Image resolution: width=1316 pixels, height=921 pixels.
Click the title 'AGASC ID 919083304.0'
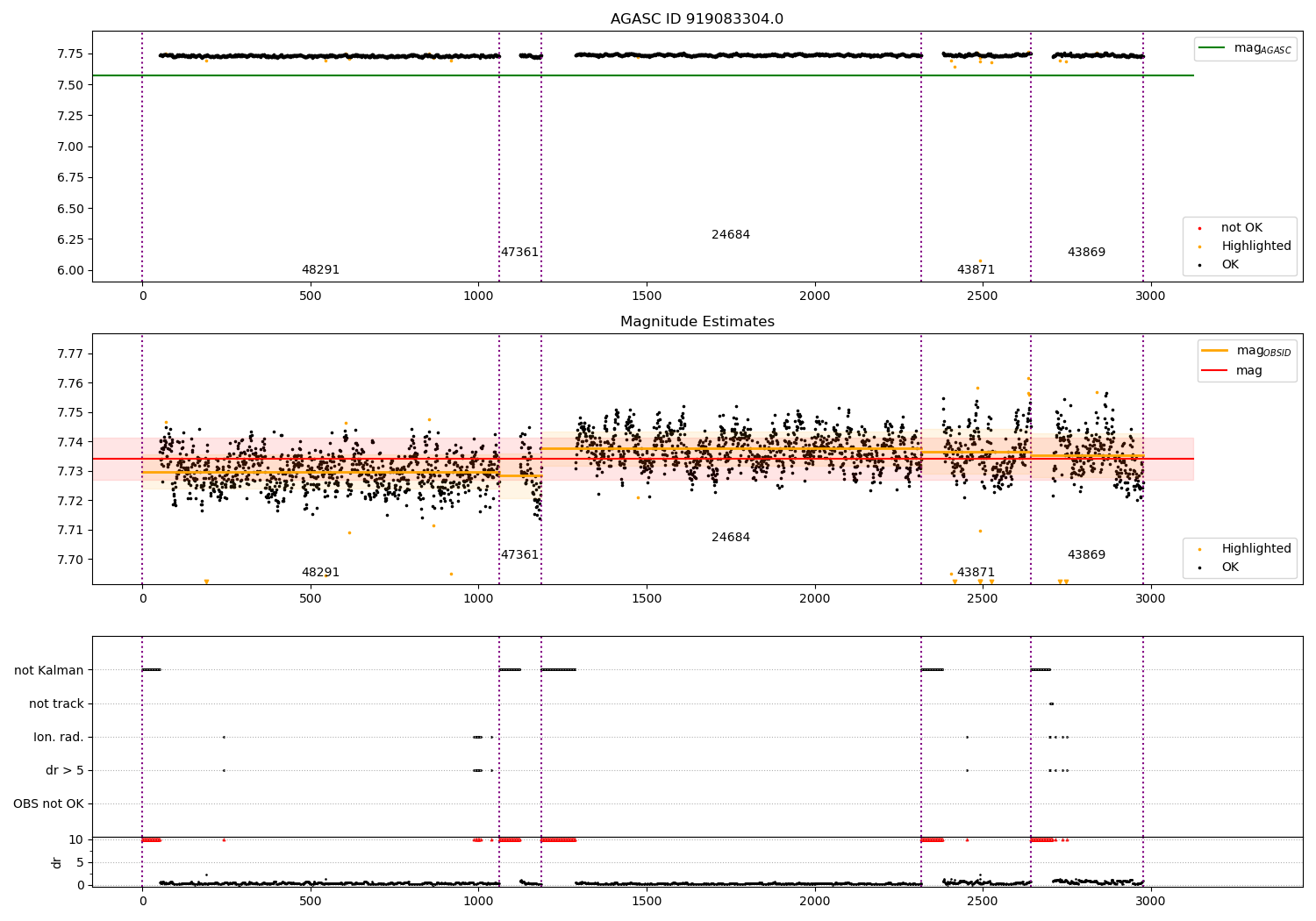tap(697, 19)
